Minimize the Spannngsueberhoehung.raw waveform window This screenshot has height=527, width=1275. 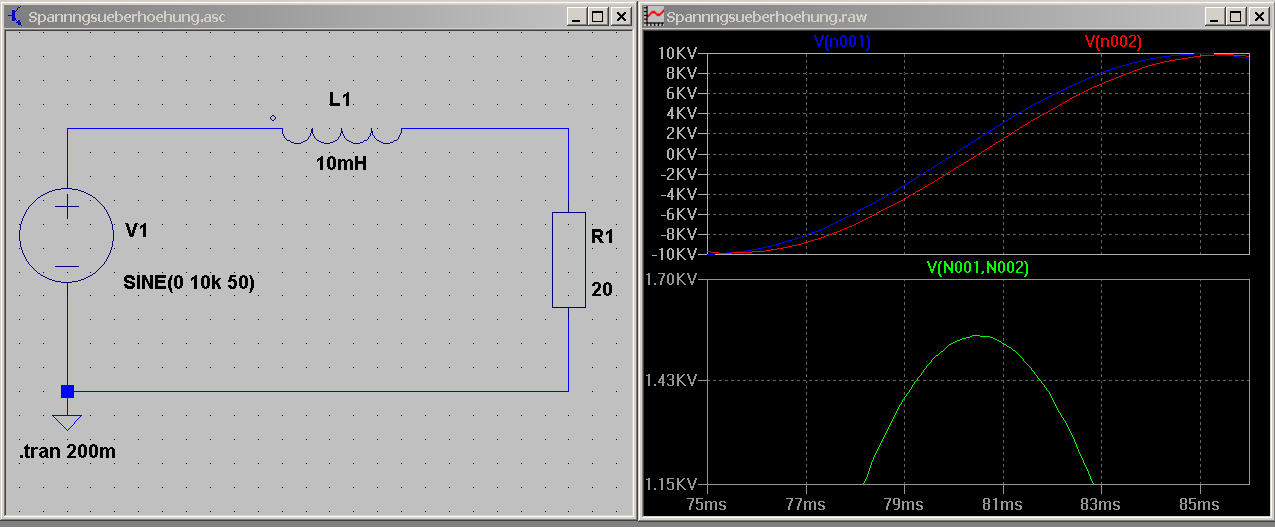pyautogui.click(x=1215, y=16)
